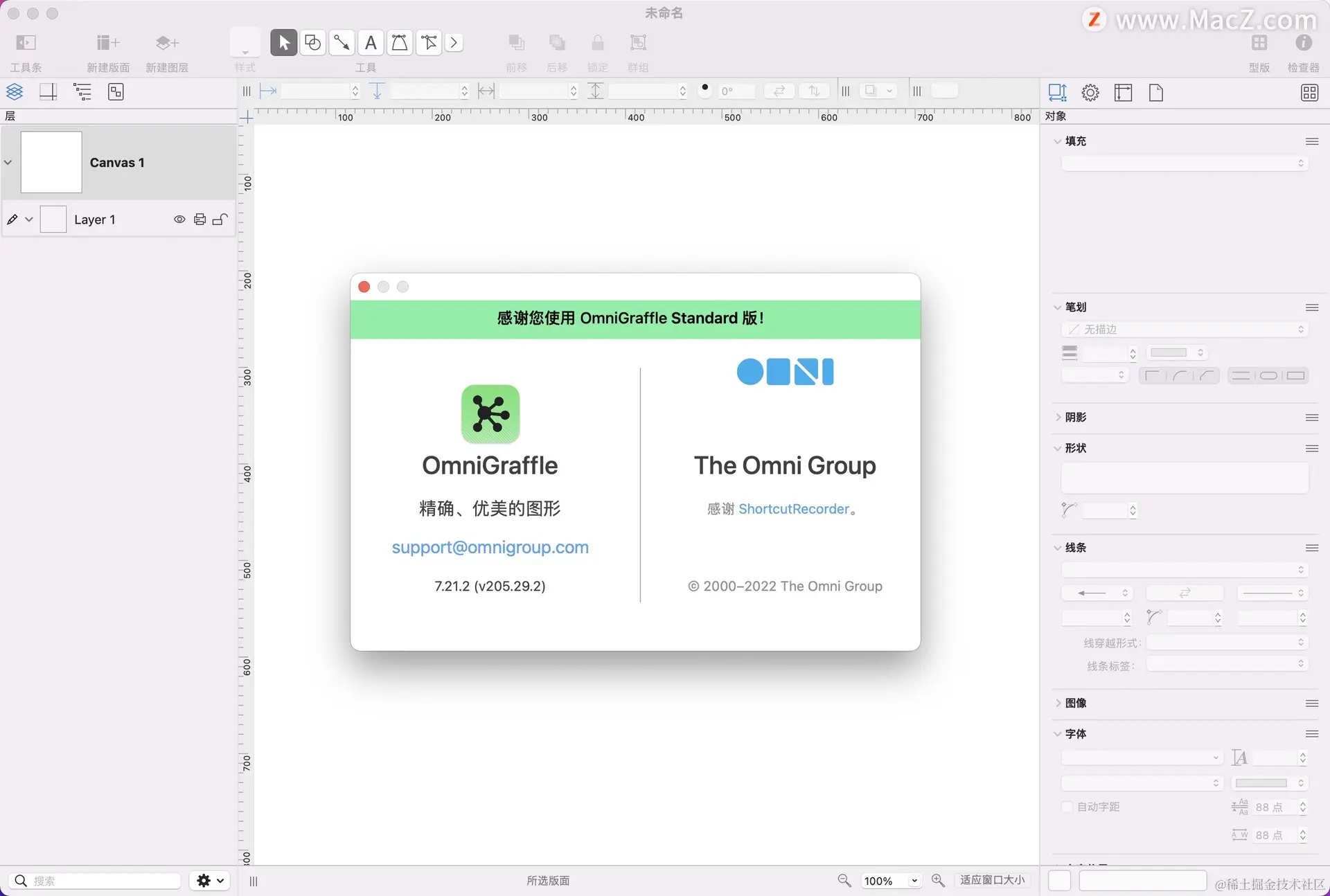This screenshot has width=1330, height=896.
Task: Open the Inspector info icon
Action: (x=1303, y=43)
